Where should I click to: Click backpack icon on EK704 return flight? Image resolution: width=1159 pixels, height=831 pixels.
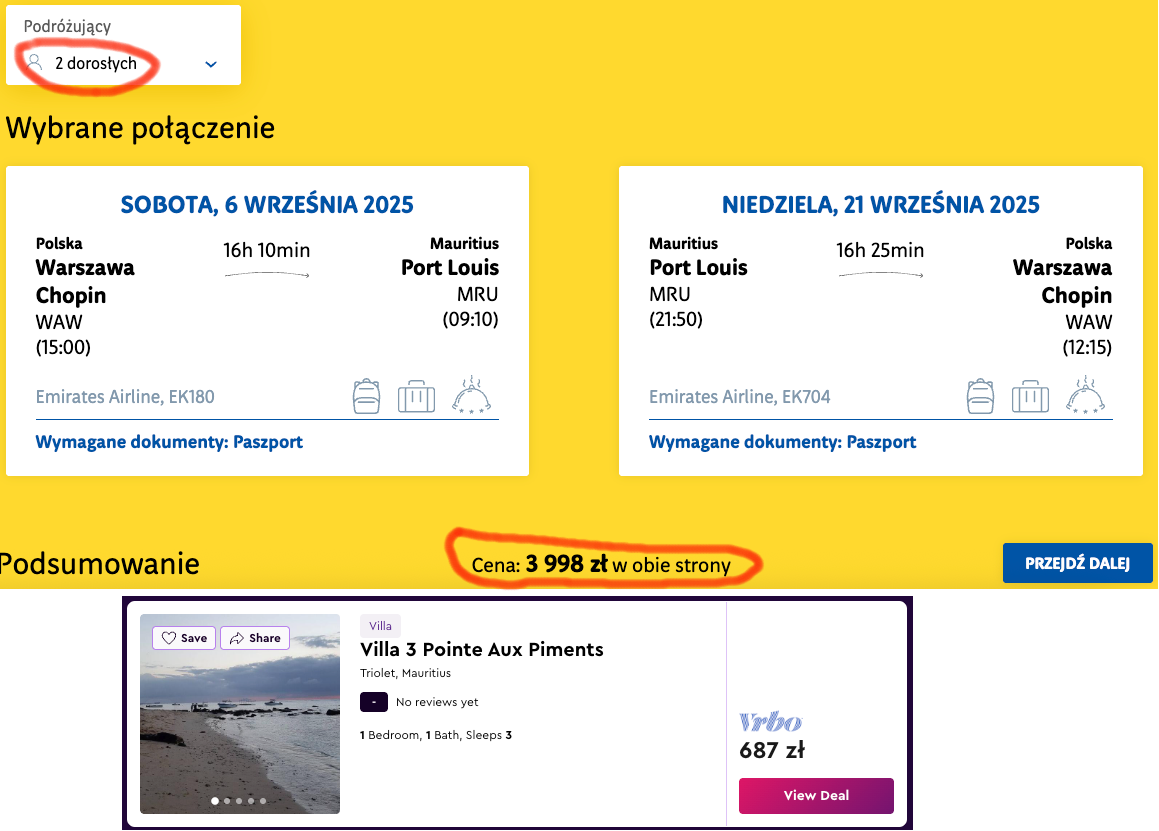(x=981, y=396)
